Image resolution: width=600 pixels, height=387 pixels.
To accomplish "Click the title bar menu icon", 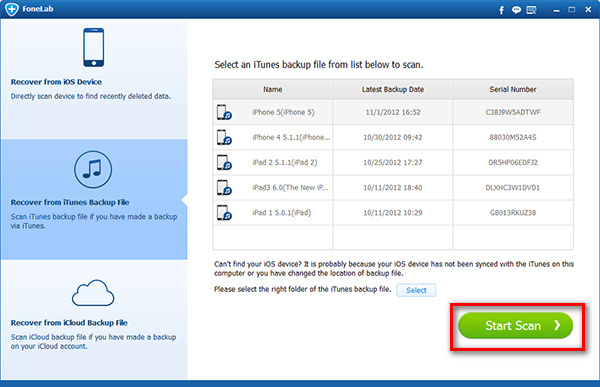I will (x=532, y=10).
